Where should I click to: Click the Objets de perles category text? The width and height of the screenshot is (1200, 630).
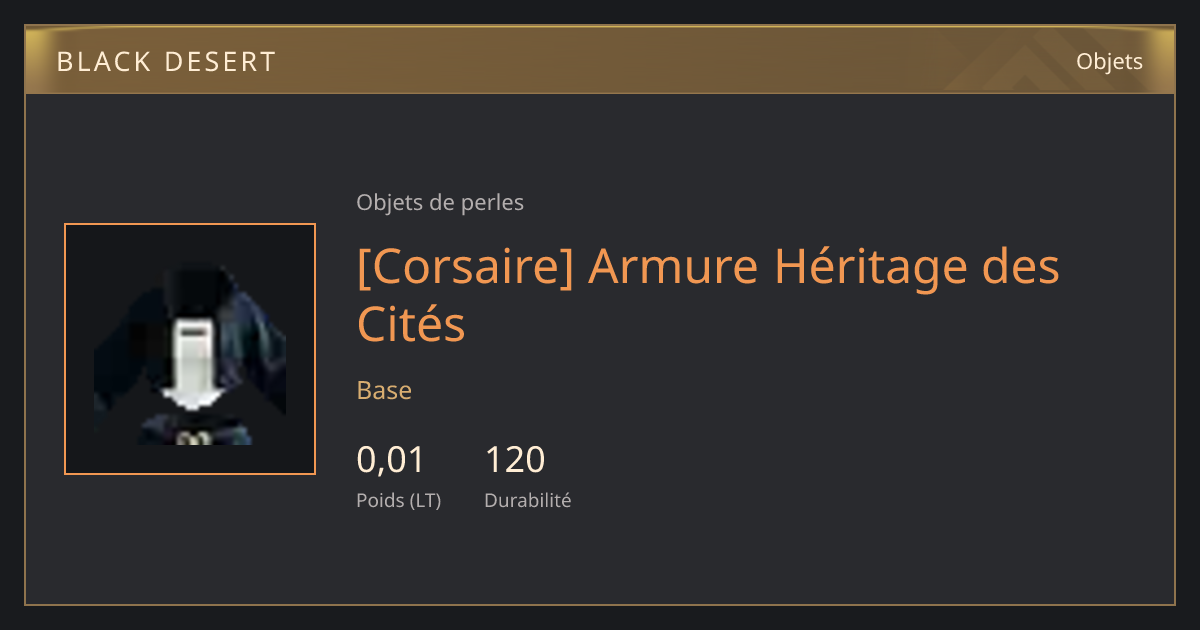[440, 203]
